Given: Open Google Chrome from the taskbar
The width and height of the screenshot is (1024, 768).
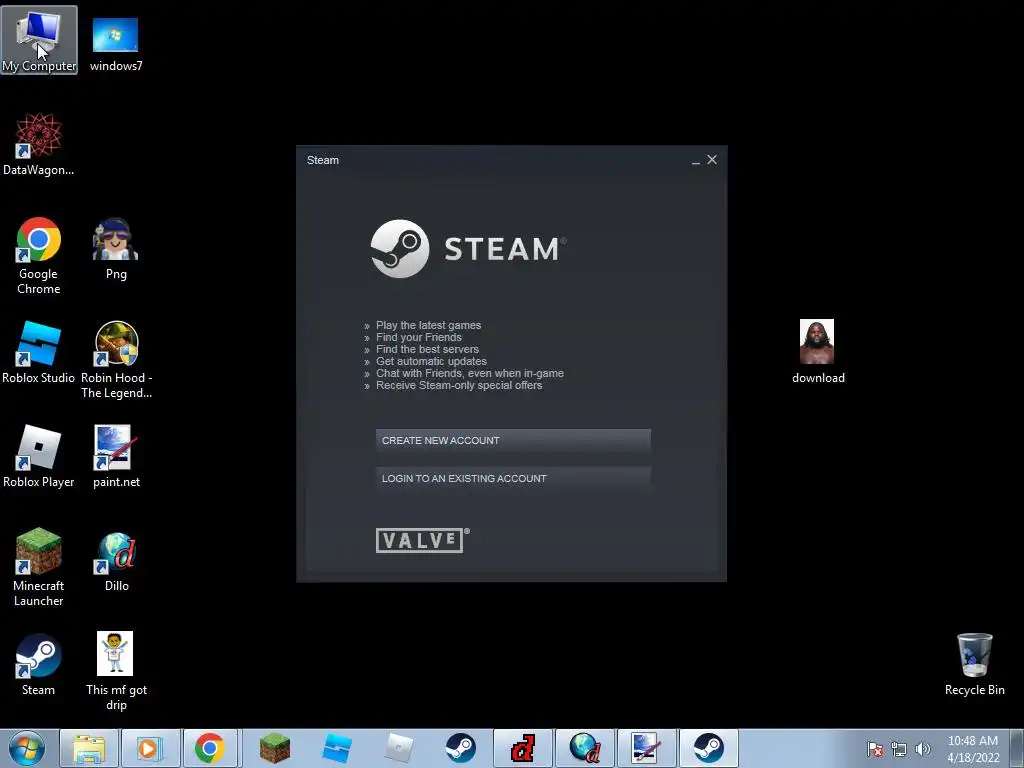Looking at the screenshot, I should pyautogui.click(x=210, y=748).
